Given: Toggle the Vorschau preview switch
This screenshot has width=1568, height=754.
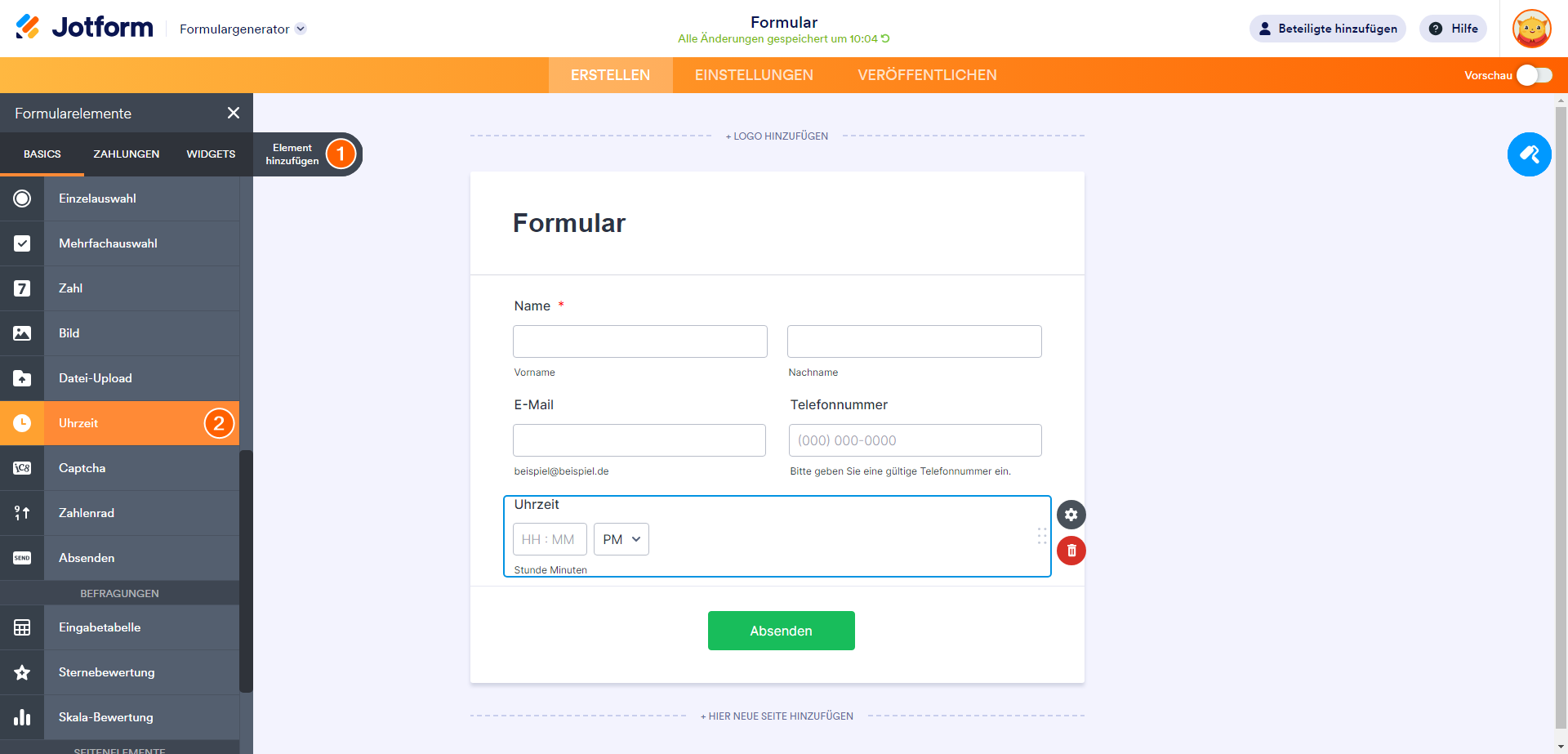Looking at the screenshot, I should tap(1534, 75).
